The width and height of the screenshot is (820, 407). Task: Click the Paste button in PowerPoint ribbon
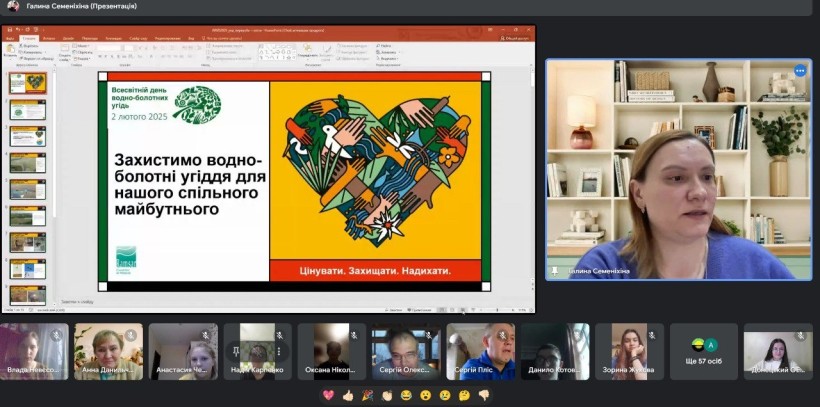coord(9,51)
